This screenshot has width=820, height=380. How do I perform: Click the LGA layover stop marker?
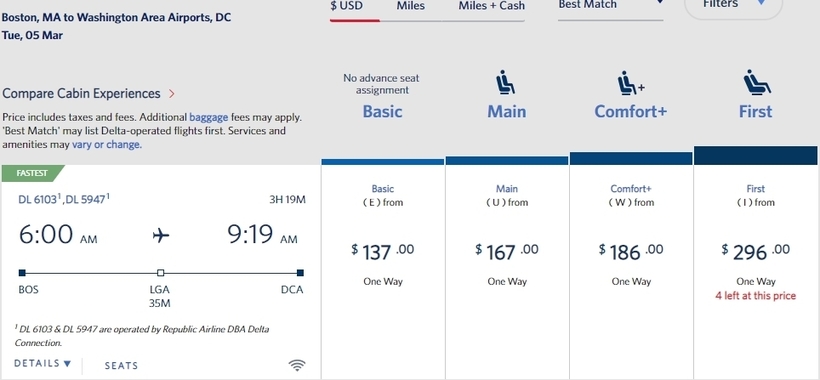(161, 272)
